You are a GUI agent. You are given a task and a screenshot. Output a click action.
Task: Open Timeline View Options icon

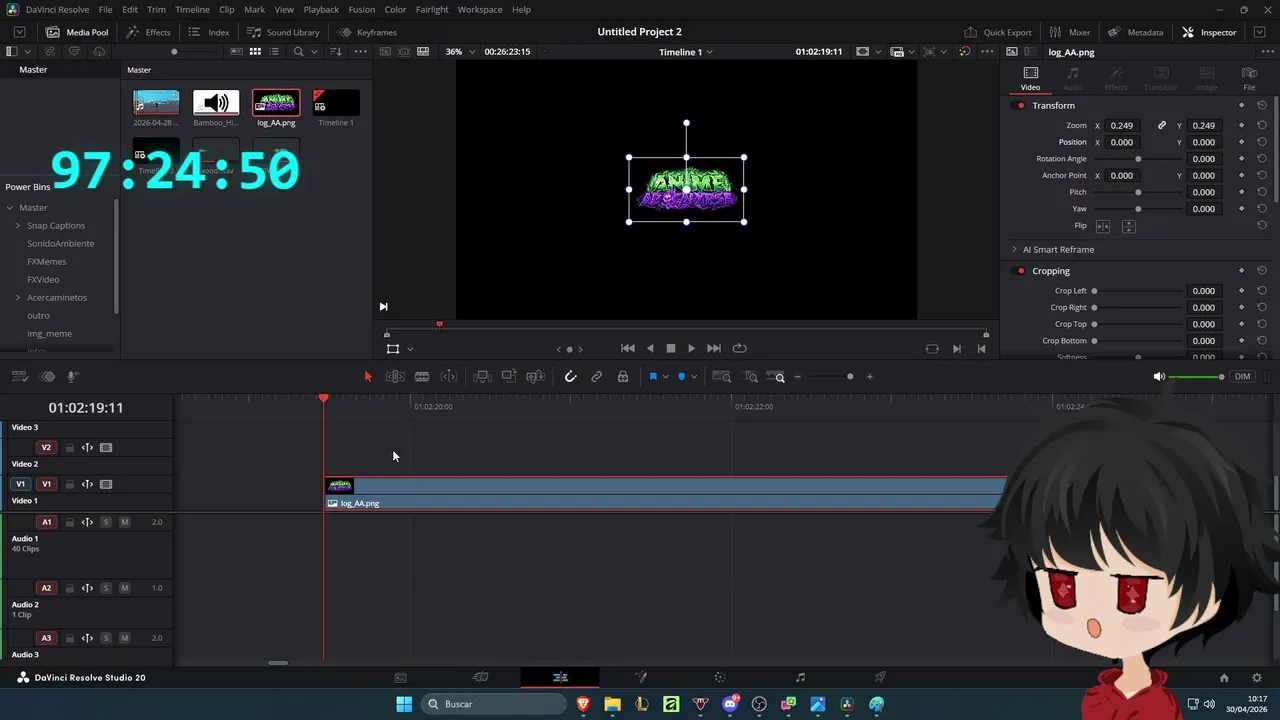coord(19,377)
